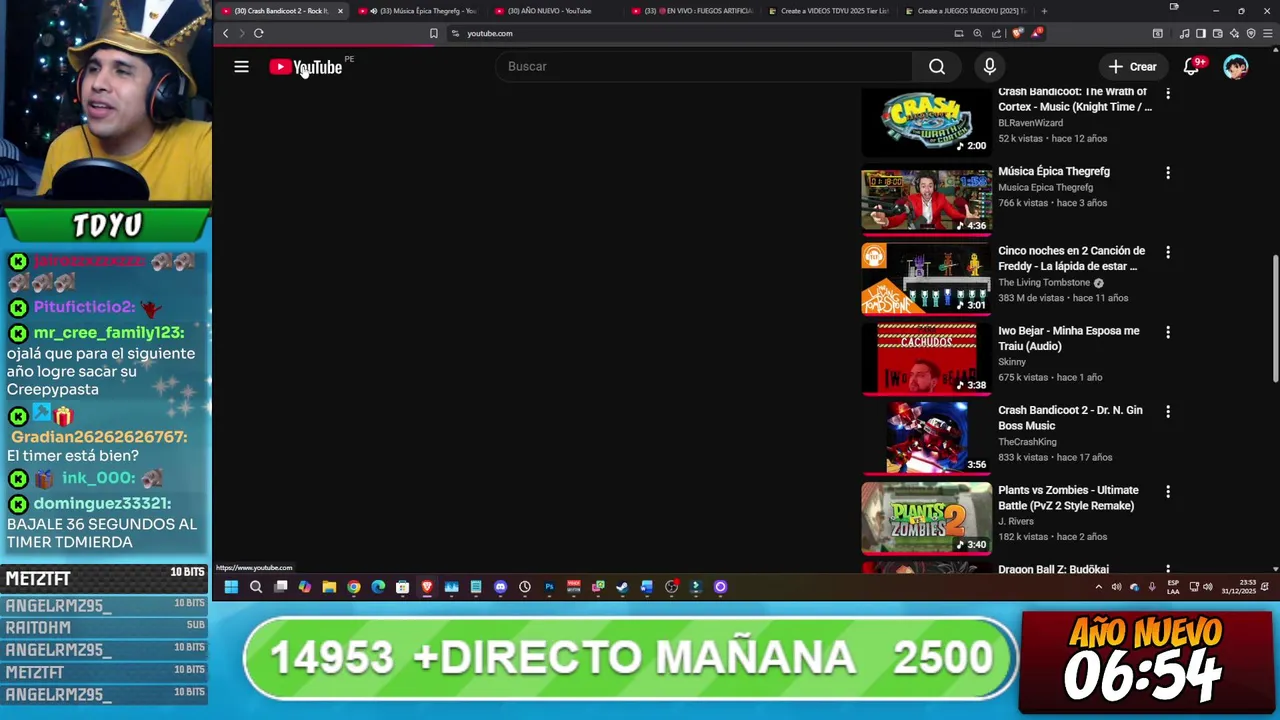This screenshot has height=720, width=1280.
Task: Open Google Chrome from taskbar
Action: (353, 587)
